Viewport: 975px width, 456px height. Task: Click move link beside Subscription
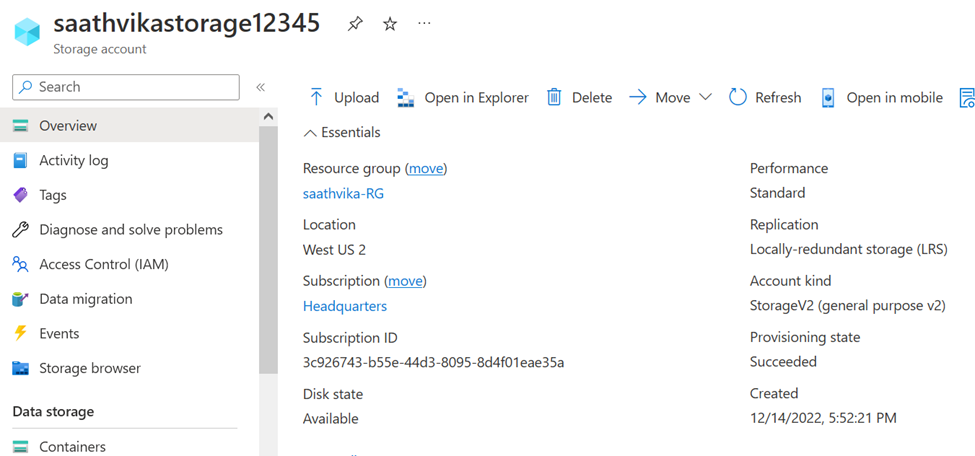coord(405,281)
